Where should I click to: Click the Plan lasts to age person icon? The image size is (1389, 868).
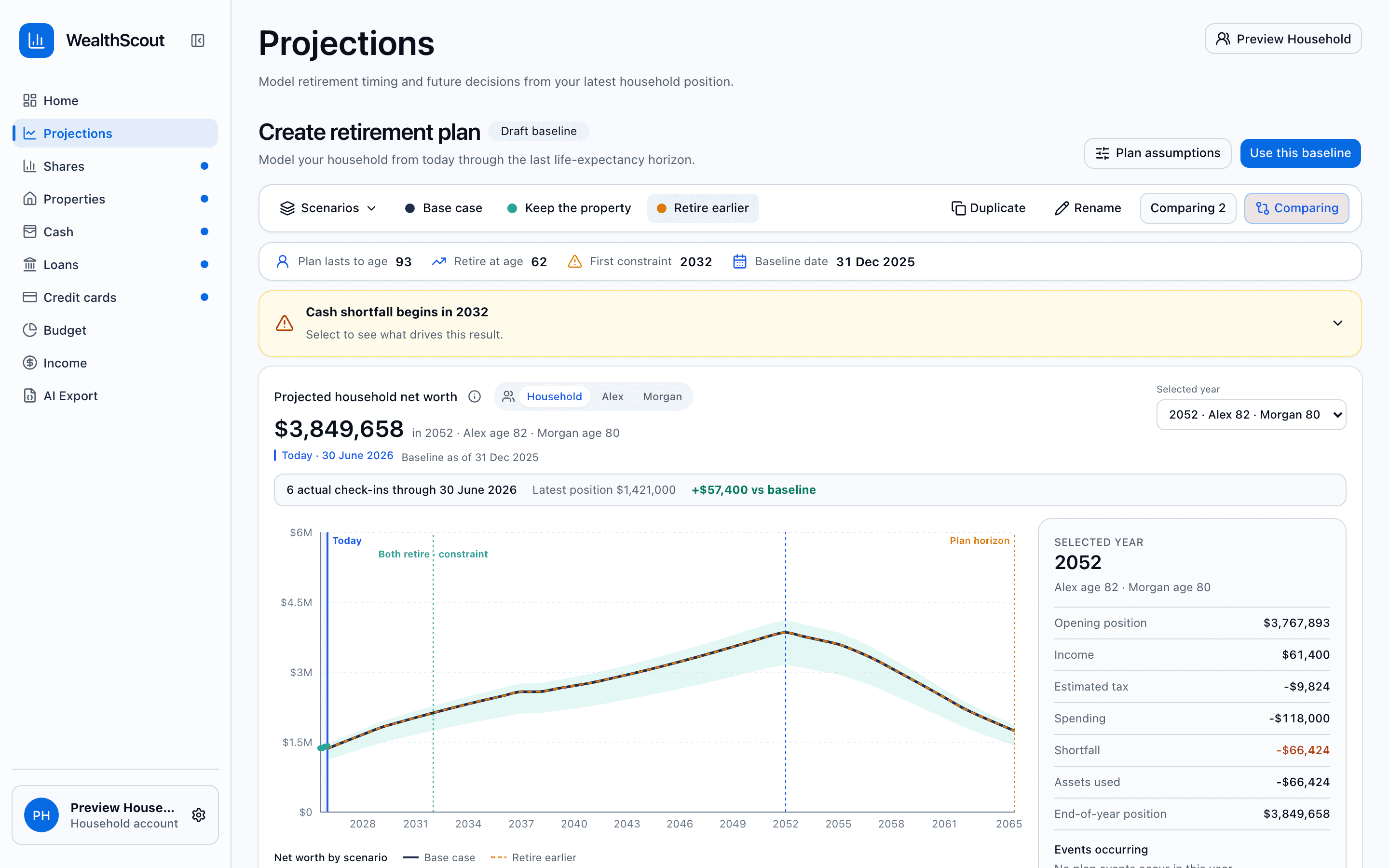[x=283, y=261]
